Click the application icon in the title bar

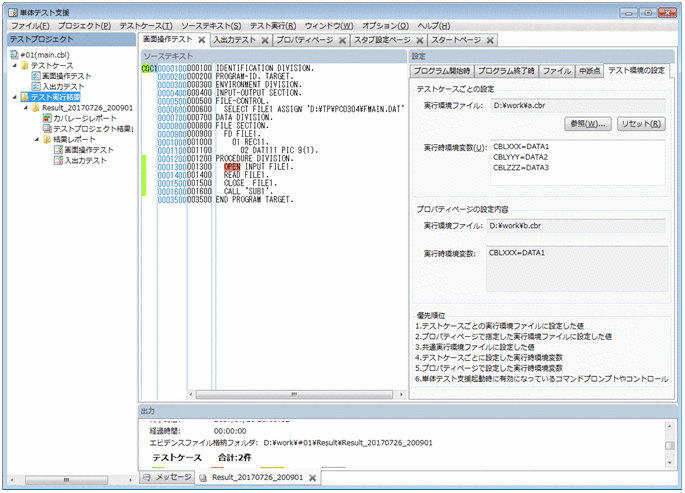coord(13,12)
